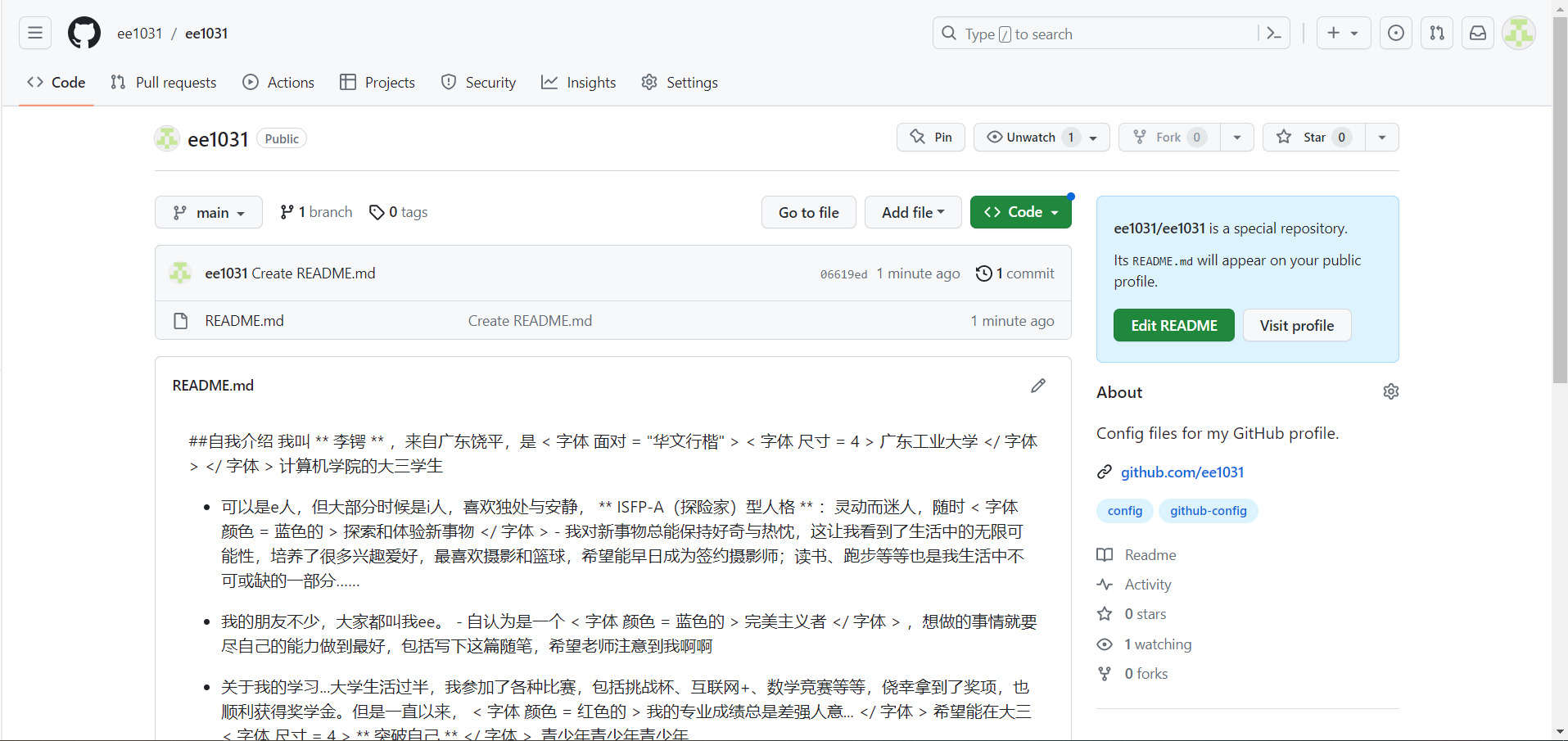Image resolution: width=1568 pixels, height=741 pixels.
Task: Open the Insights tab
Action: 579,82
